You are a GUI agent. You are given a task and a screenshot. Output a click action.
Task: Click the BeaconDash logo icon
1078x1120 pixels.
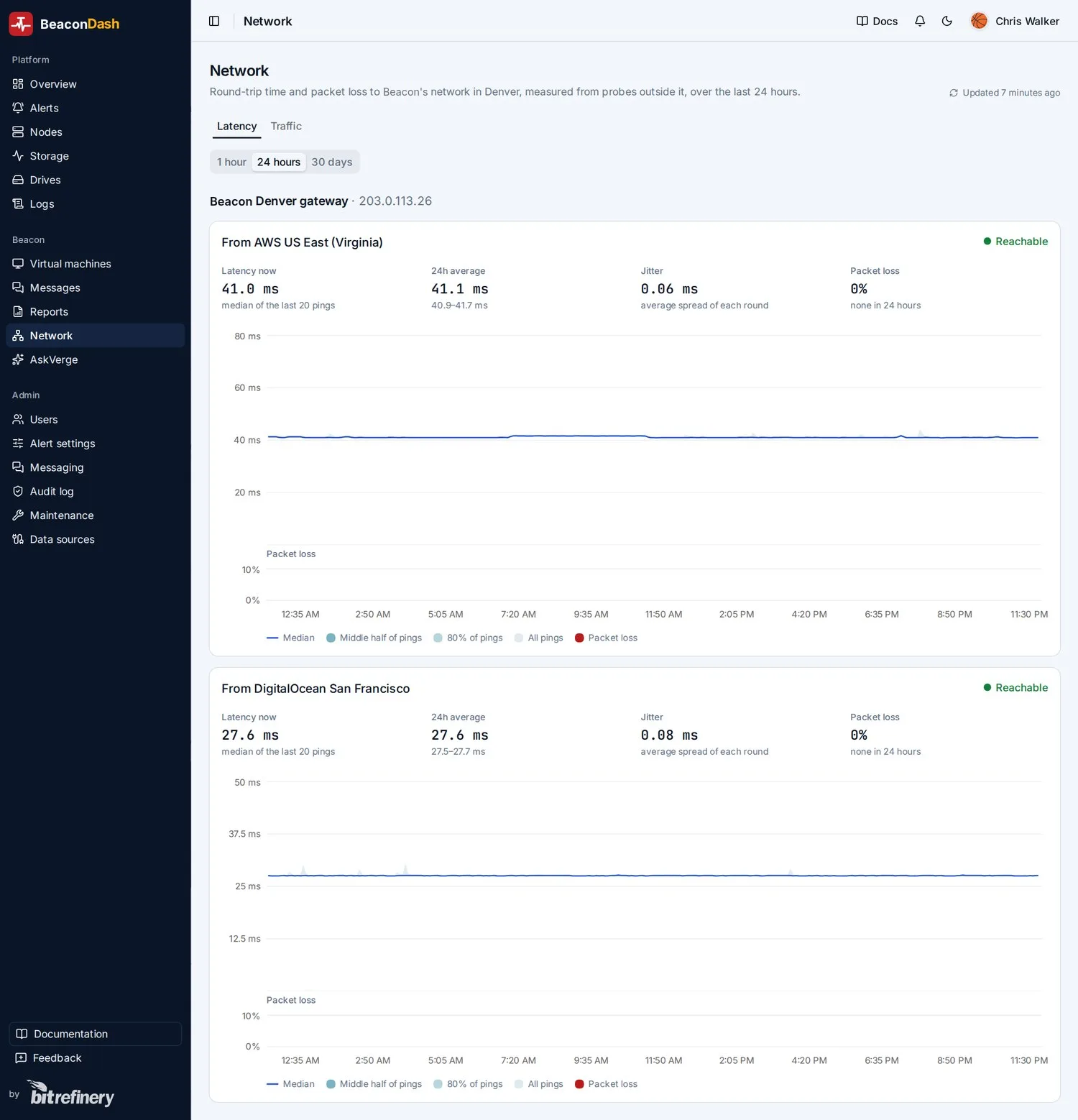(21, 24)
